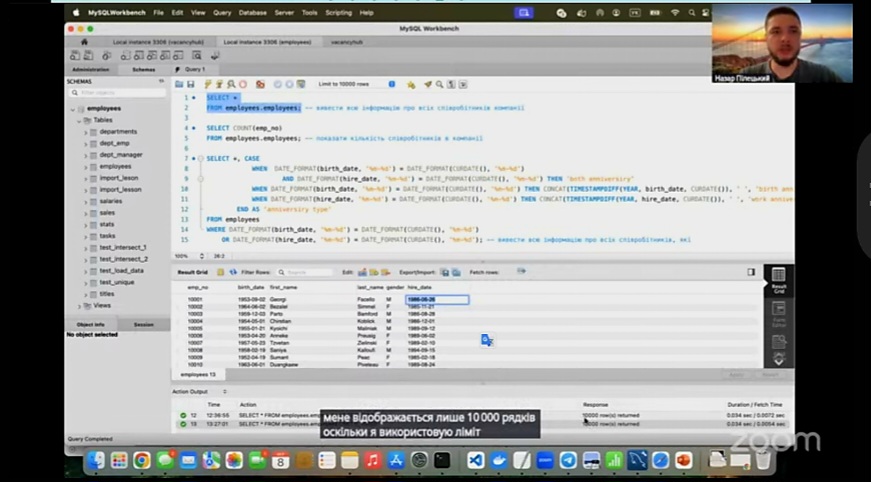The width and height of the screenshot is (871, 482).
Task: Click the Beautify query broom icon
Action: [x=427, y=84]
